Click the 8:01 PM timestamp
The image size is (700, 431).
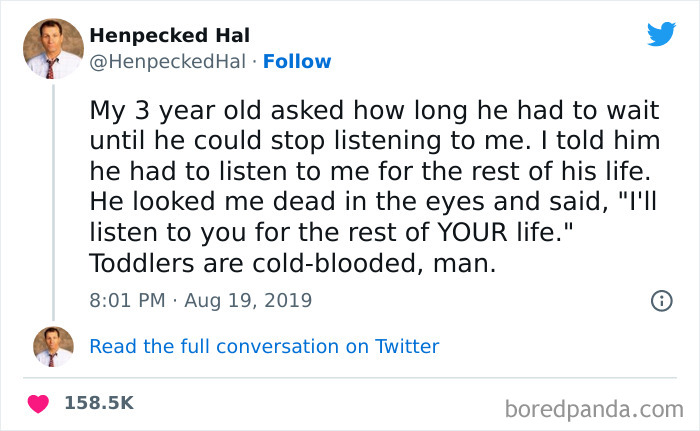point(127,300)
